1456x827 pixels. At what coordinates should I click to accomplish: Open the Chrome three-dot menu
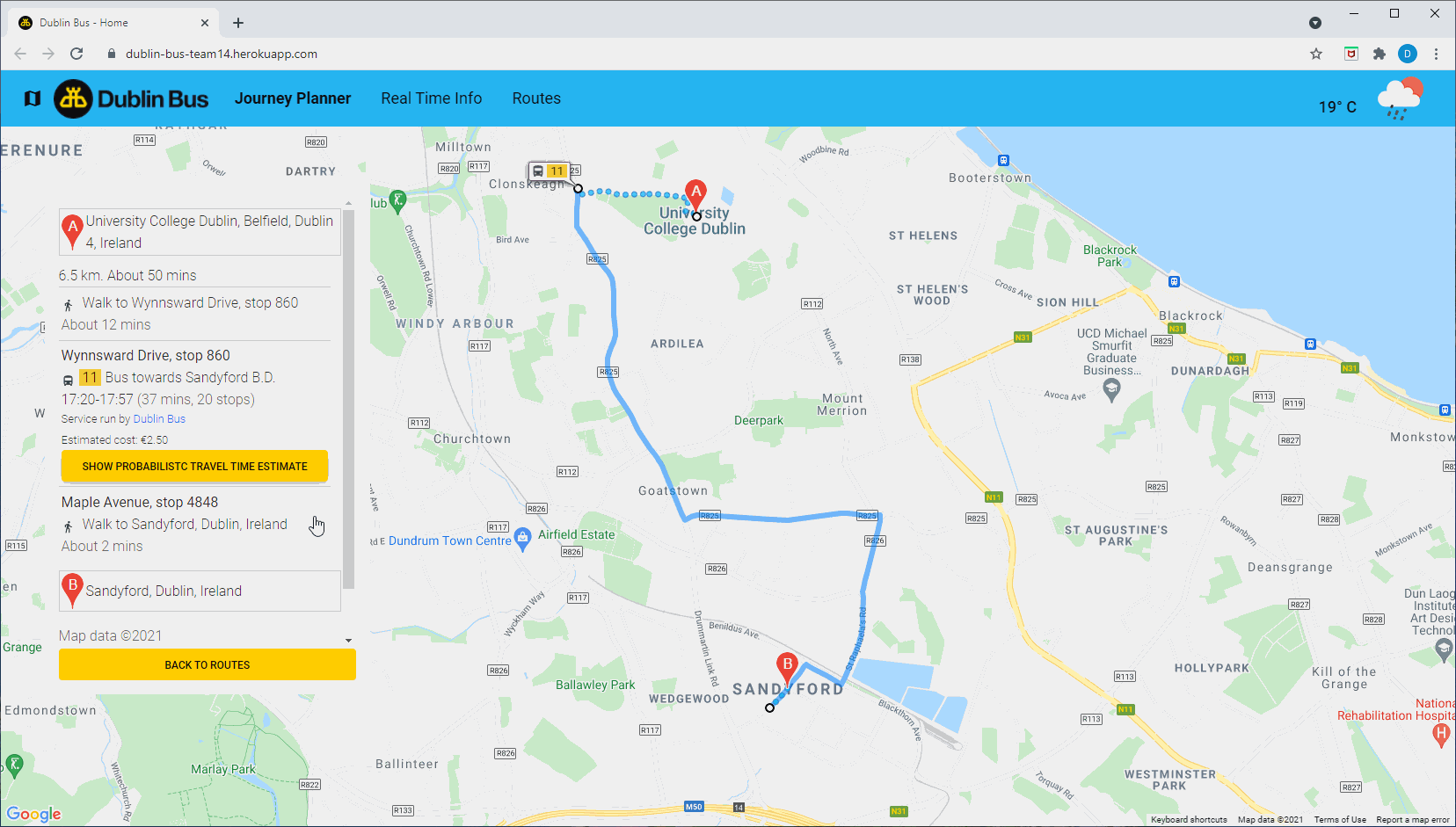point(1436,54)
